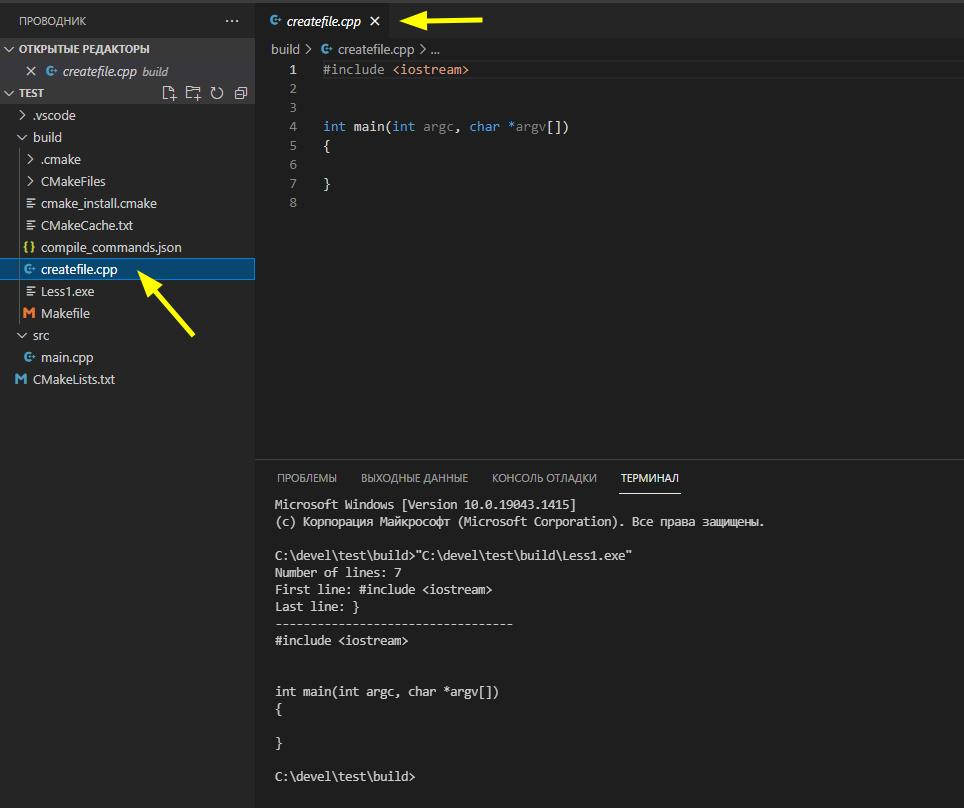Expand the .vscode folder

(54, 115)
